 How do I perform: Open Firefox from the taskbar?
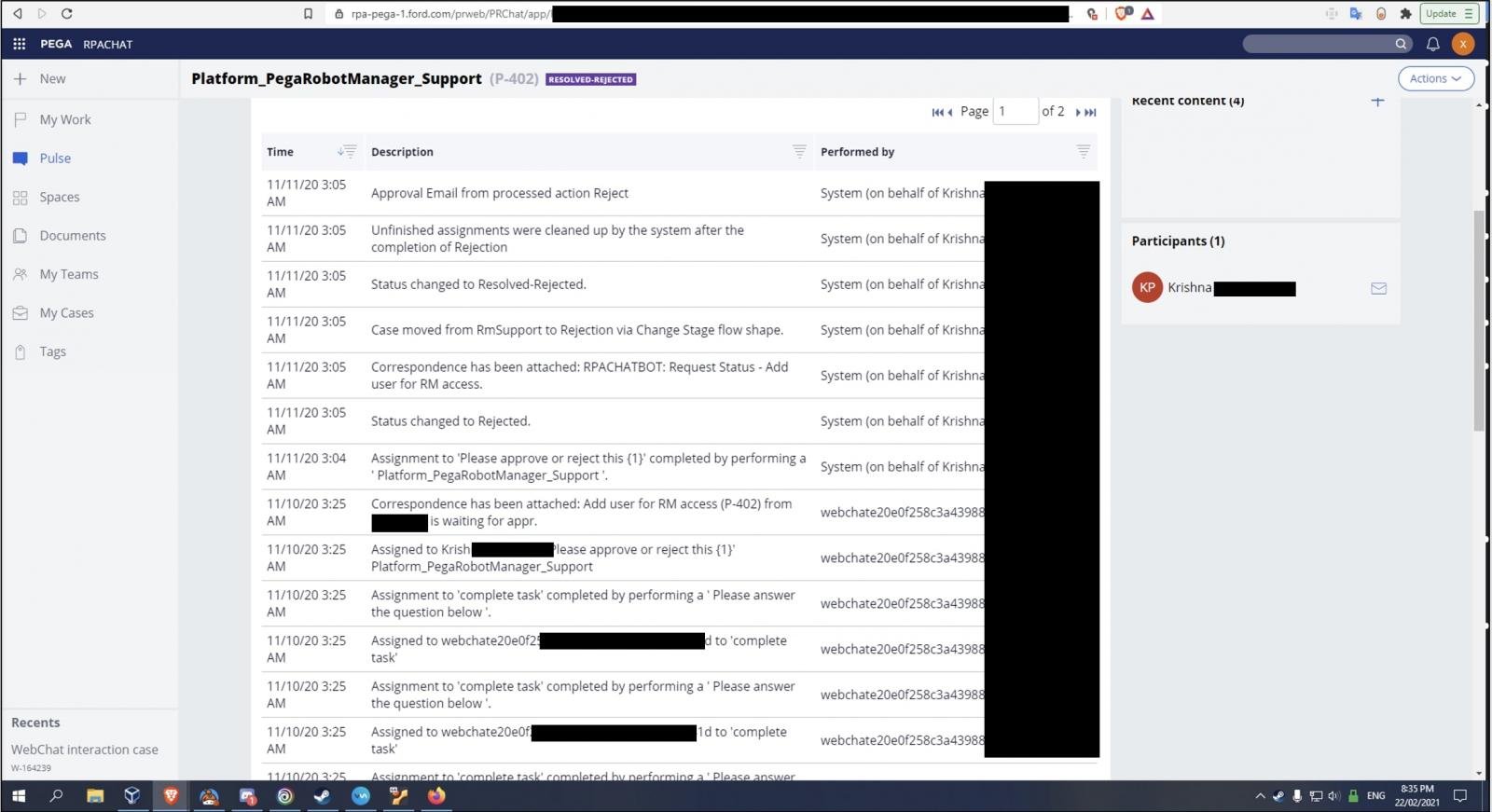436,796
